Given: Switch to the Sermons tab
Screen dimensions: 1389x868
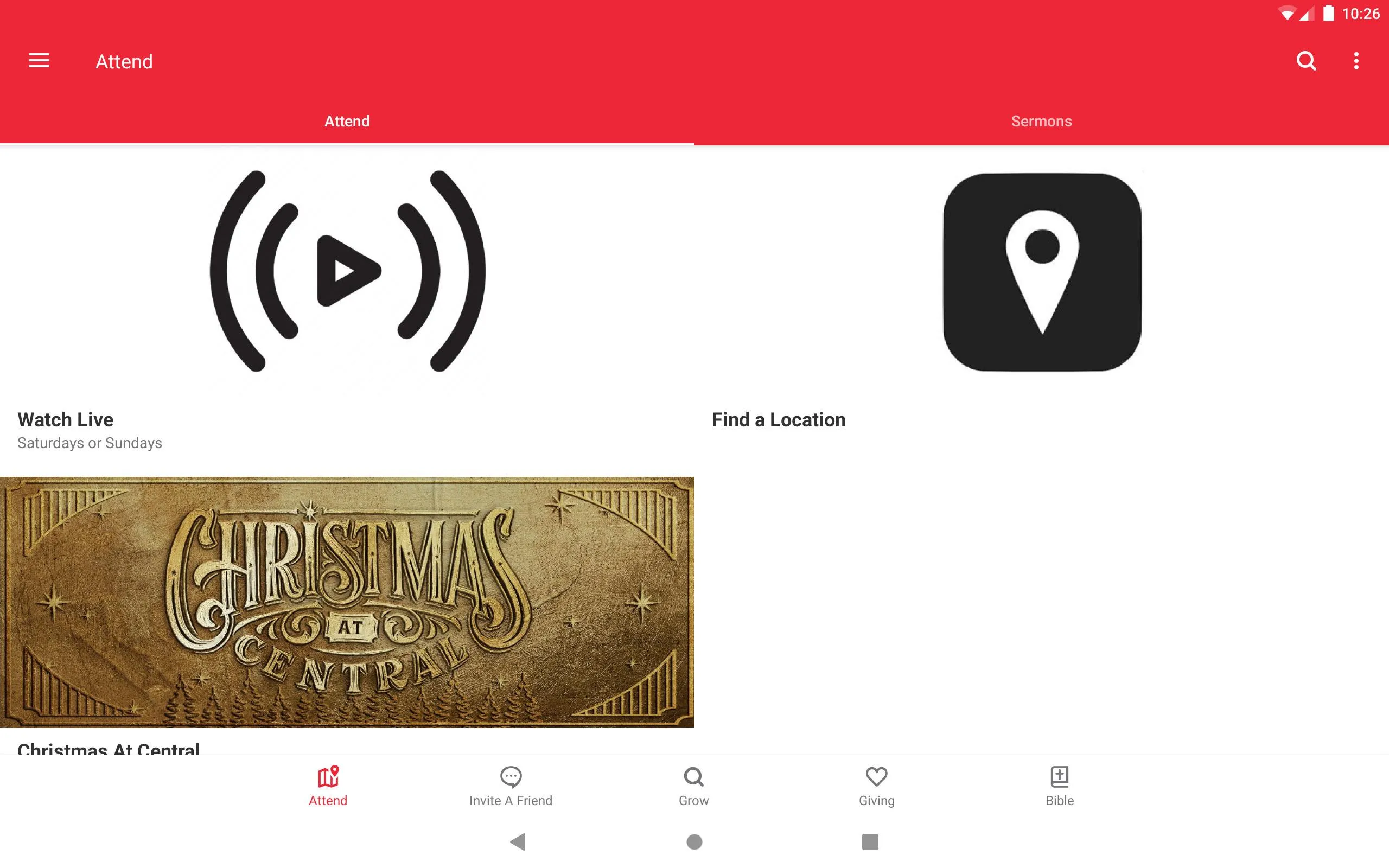Looking at the screenshot, I should (1041, 121).
